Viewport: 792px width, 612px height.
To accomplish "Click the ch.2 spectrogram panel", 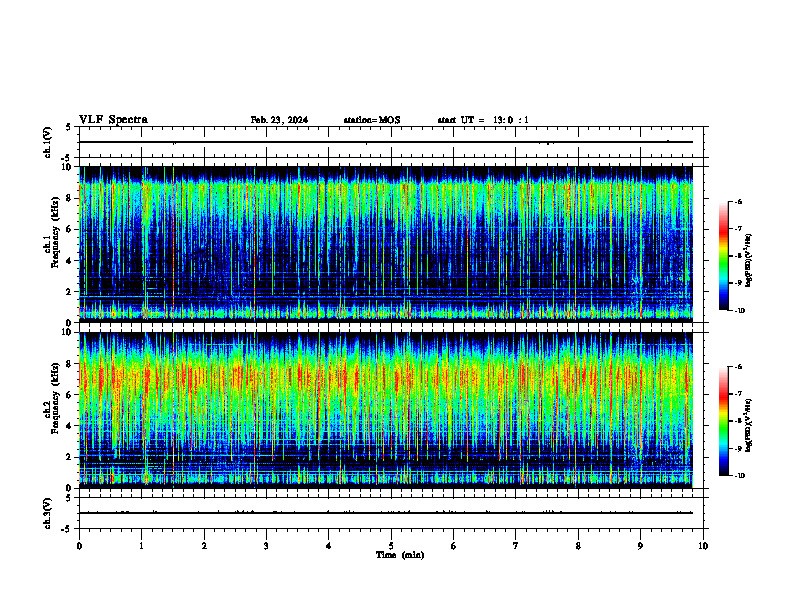I will (x=386, y=410).
